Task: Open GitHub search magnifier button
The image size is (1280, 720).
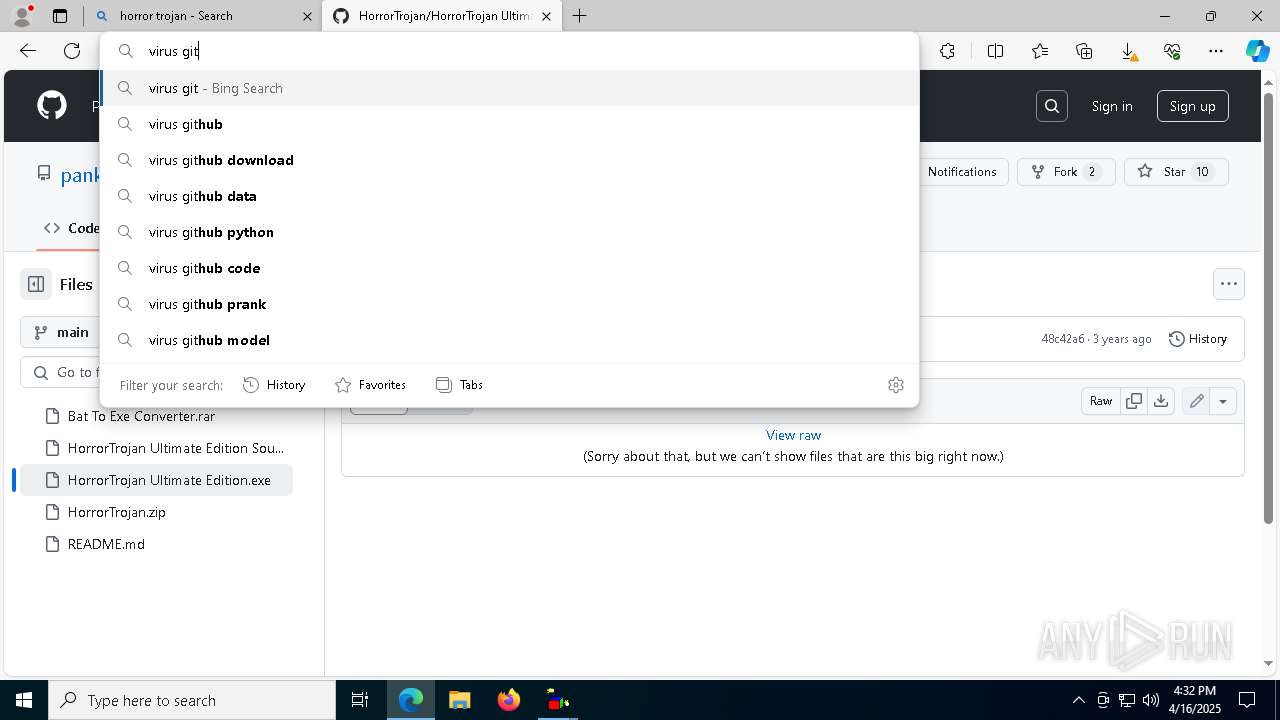Action: (1052, 106)
